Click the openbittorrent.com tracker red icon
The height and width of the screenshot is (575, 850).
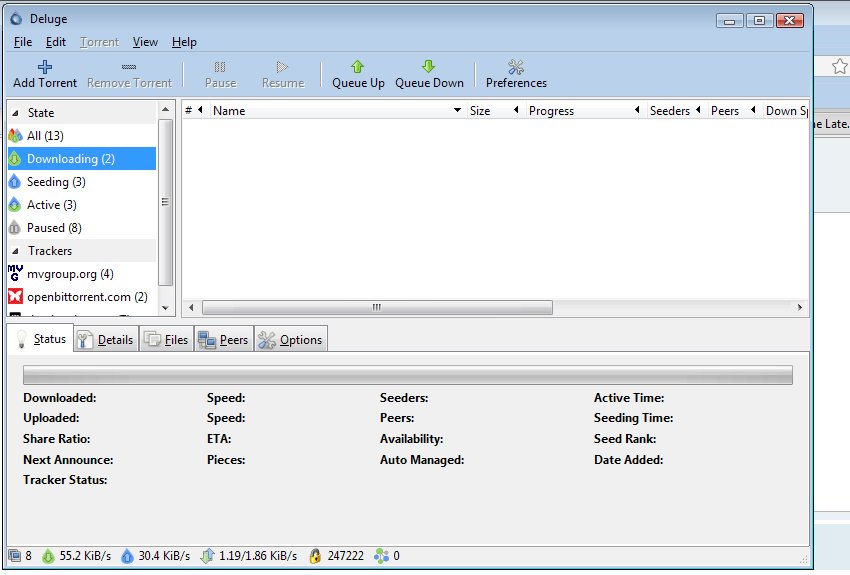click(15, 296)
